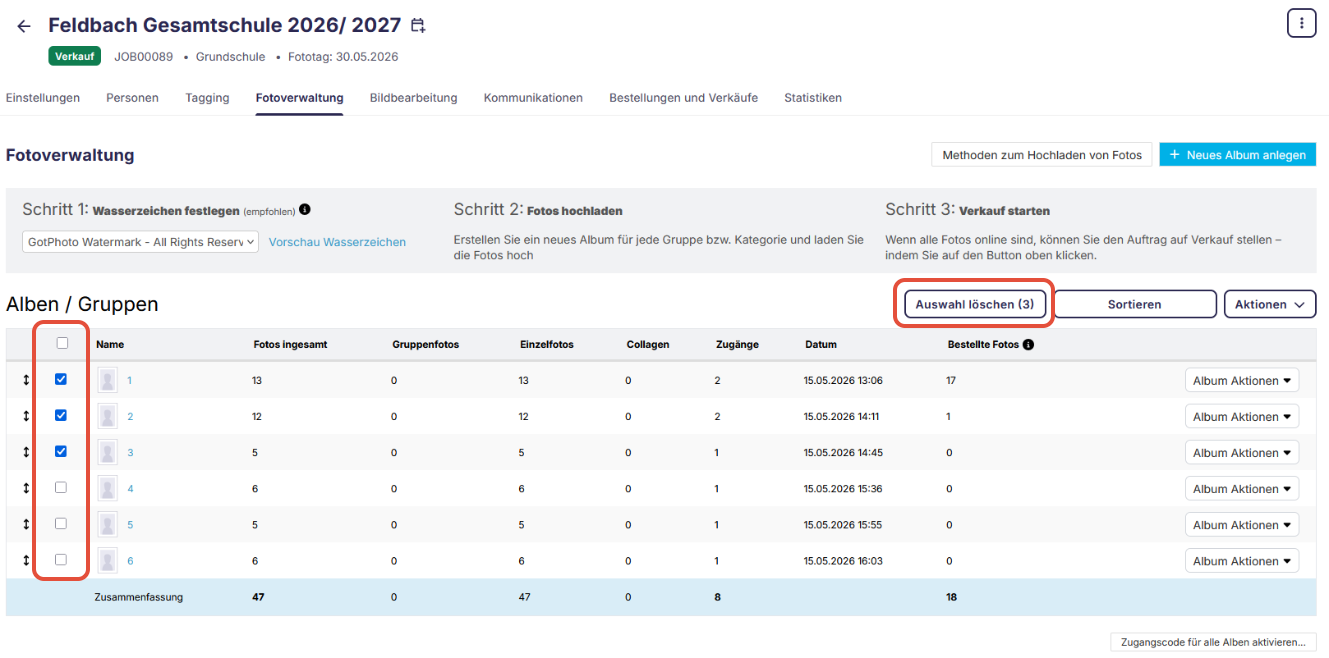Open thumbnail of album 2
The image size is (1329, 658).
click(x=108, y=416)
